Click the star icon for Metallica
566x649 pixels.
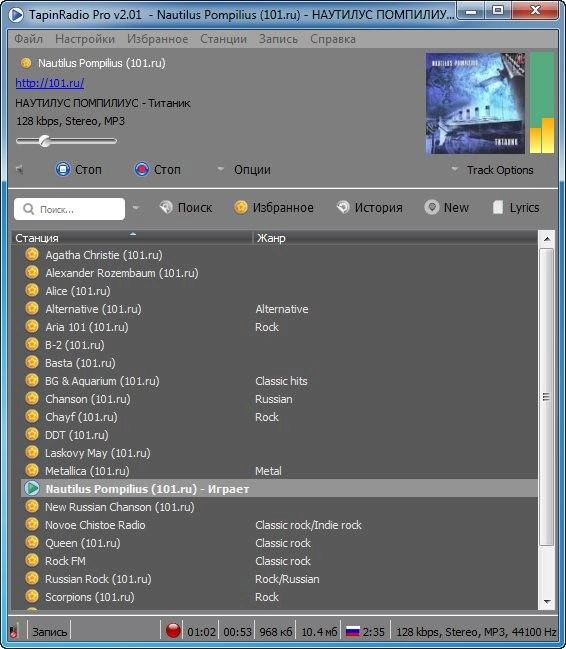click(32, 470)
